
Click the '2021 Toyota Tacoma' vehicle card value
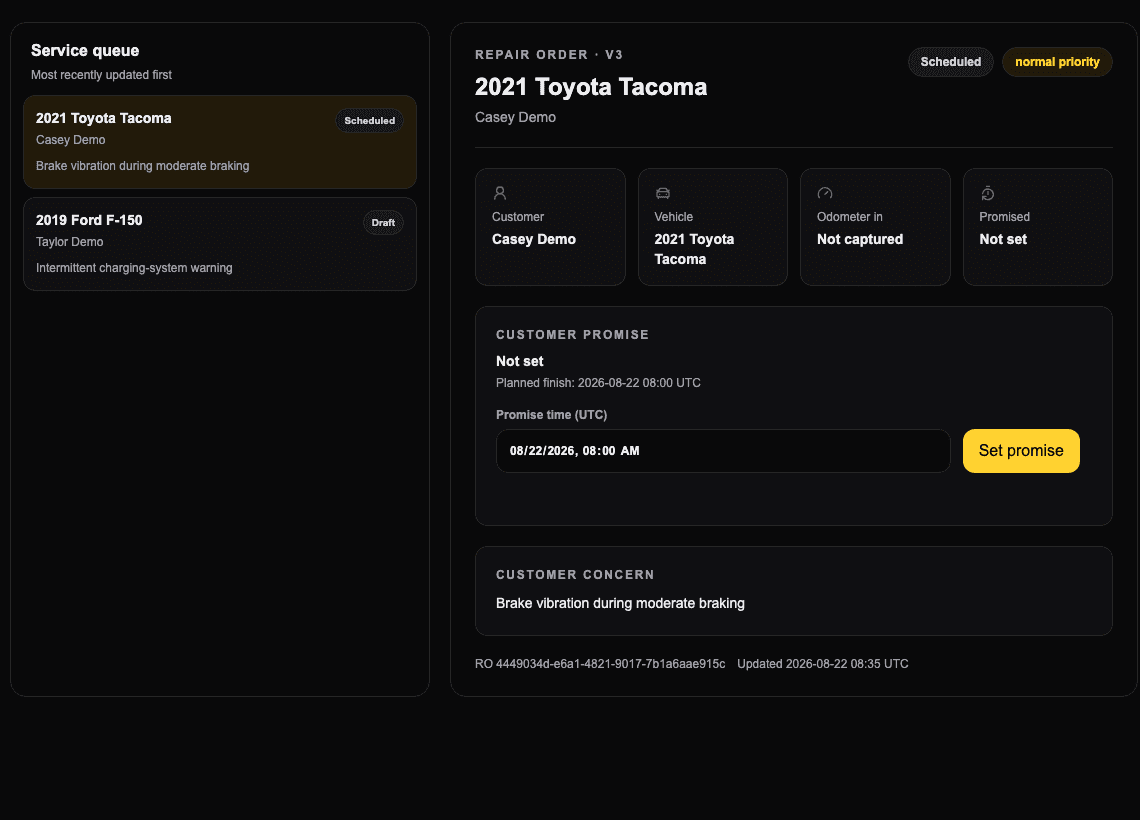point(694,249)
